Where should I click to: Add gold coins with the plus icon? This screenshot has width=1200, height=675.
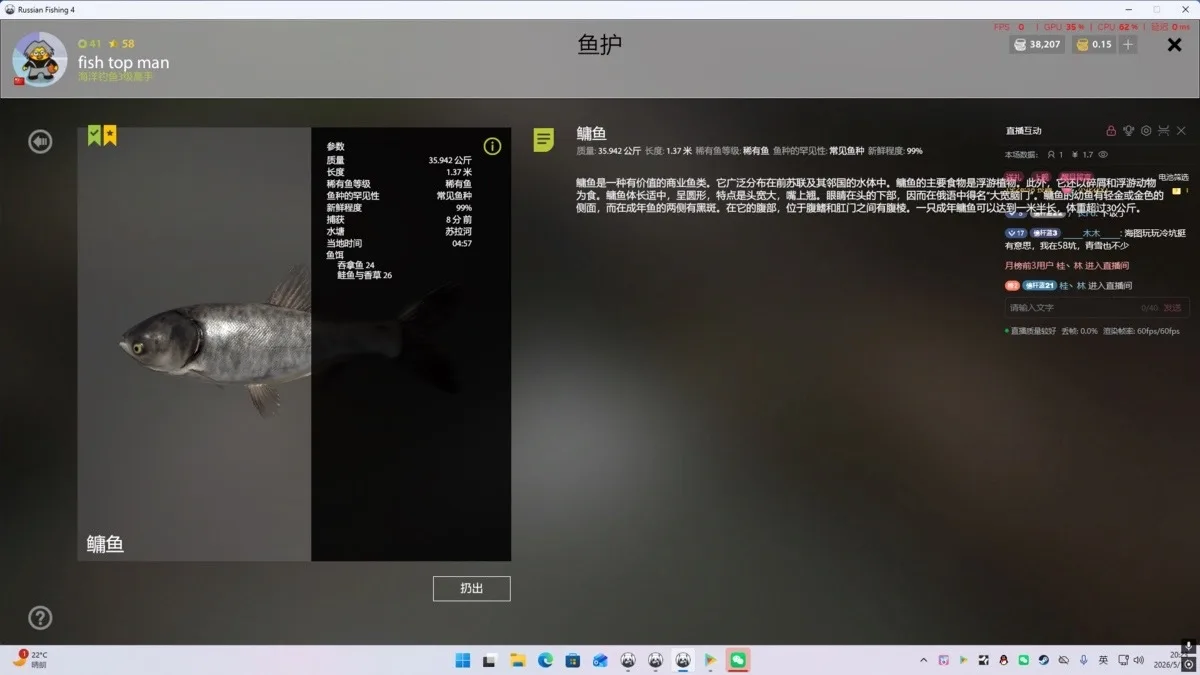(x=1128, y=45)
